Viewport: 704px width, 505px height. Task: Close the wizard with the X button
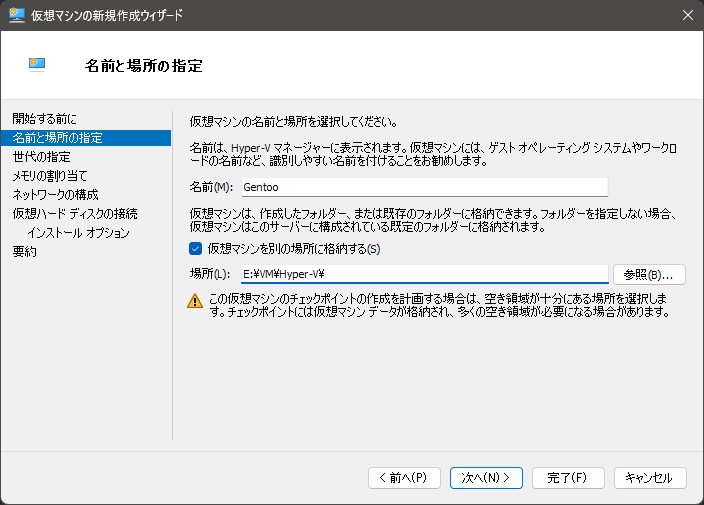coord(687,15)
